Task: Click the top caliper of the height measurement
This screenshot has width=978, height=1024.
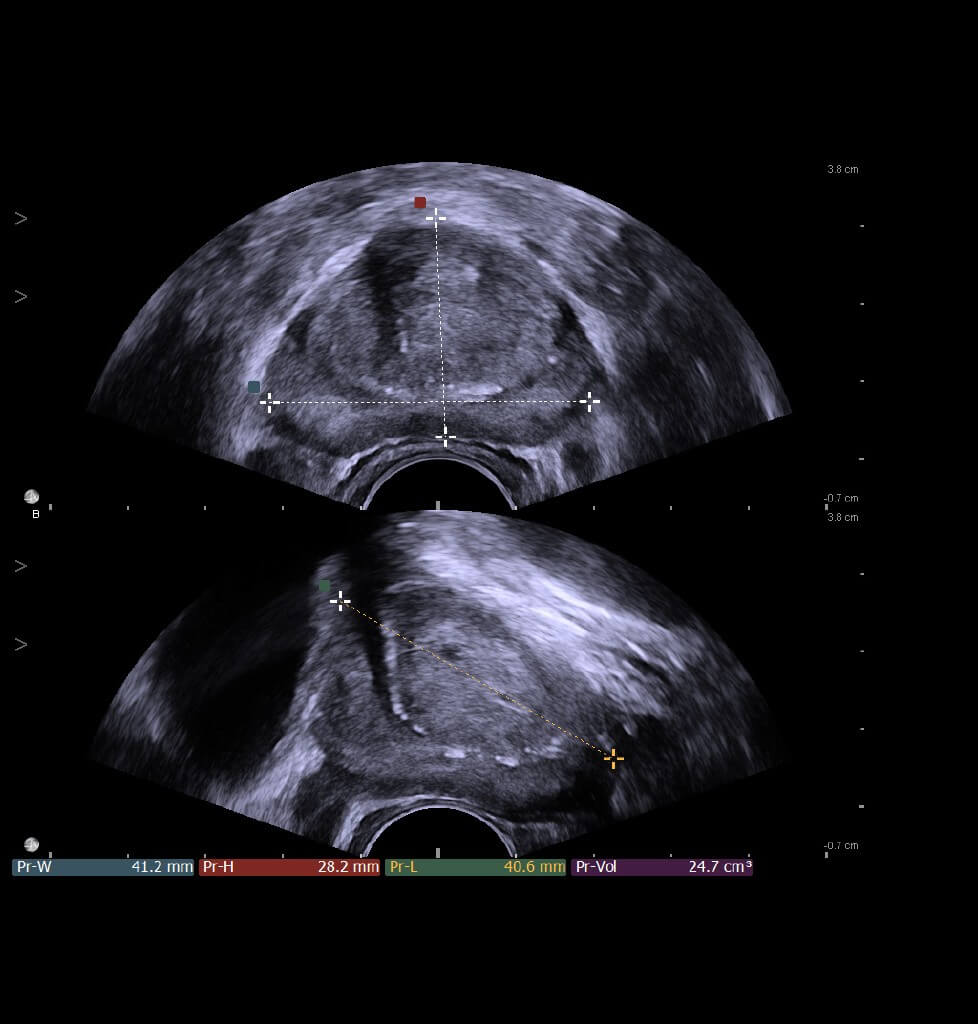Action: (x=436, y=216)
